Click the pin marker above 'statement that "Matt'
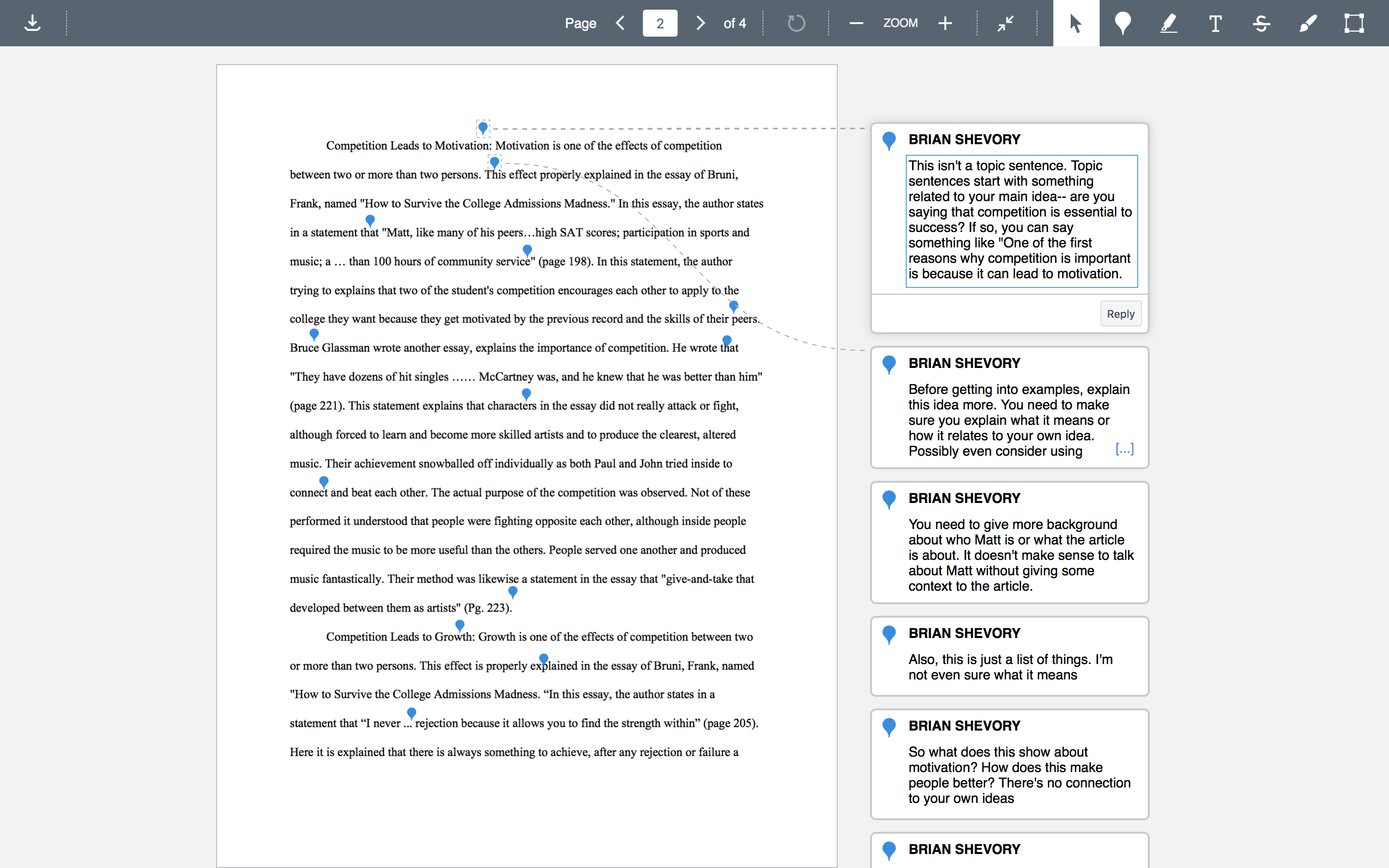The width and height of the screenshot is (1389, 868). click(370, 220)
